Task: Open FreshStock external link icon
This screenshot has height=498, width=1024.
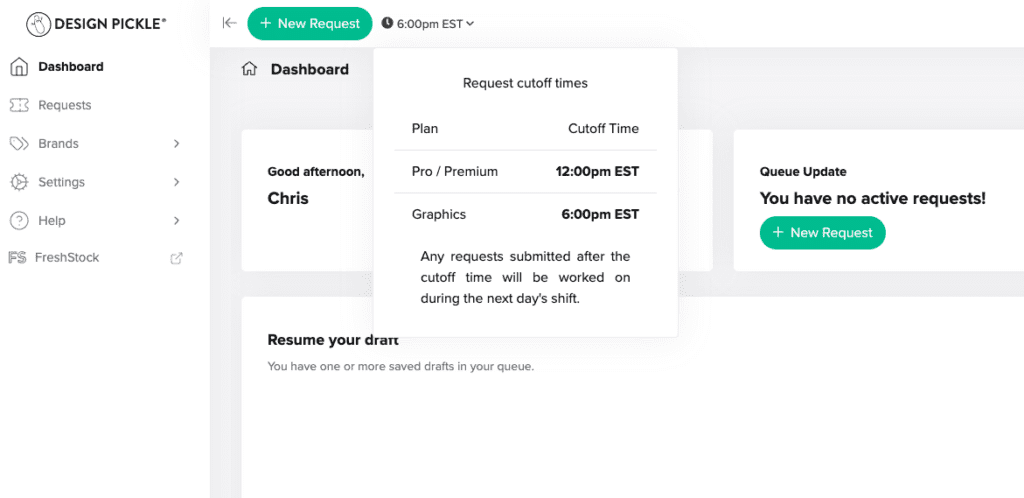Action: tap(177, 258)
